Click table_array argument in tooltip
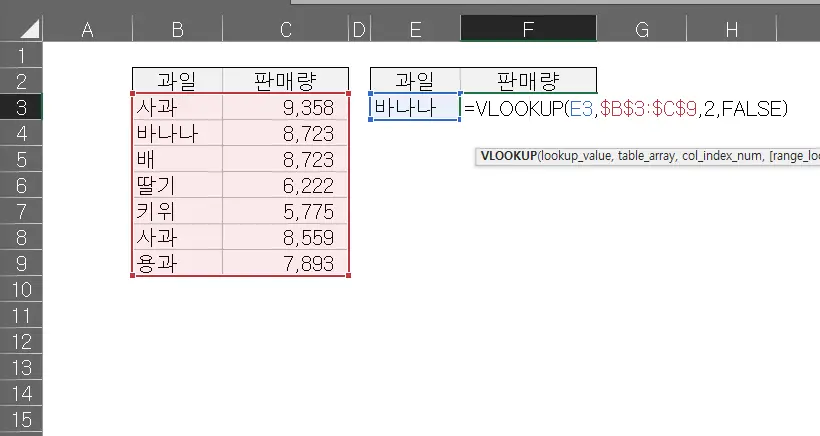The height and width of the screenshot is (436, 820). coord(646,156)
